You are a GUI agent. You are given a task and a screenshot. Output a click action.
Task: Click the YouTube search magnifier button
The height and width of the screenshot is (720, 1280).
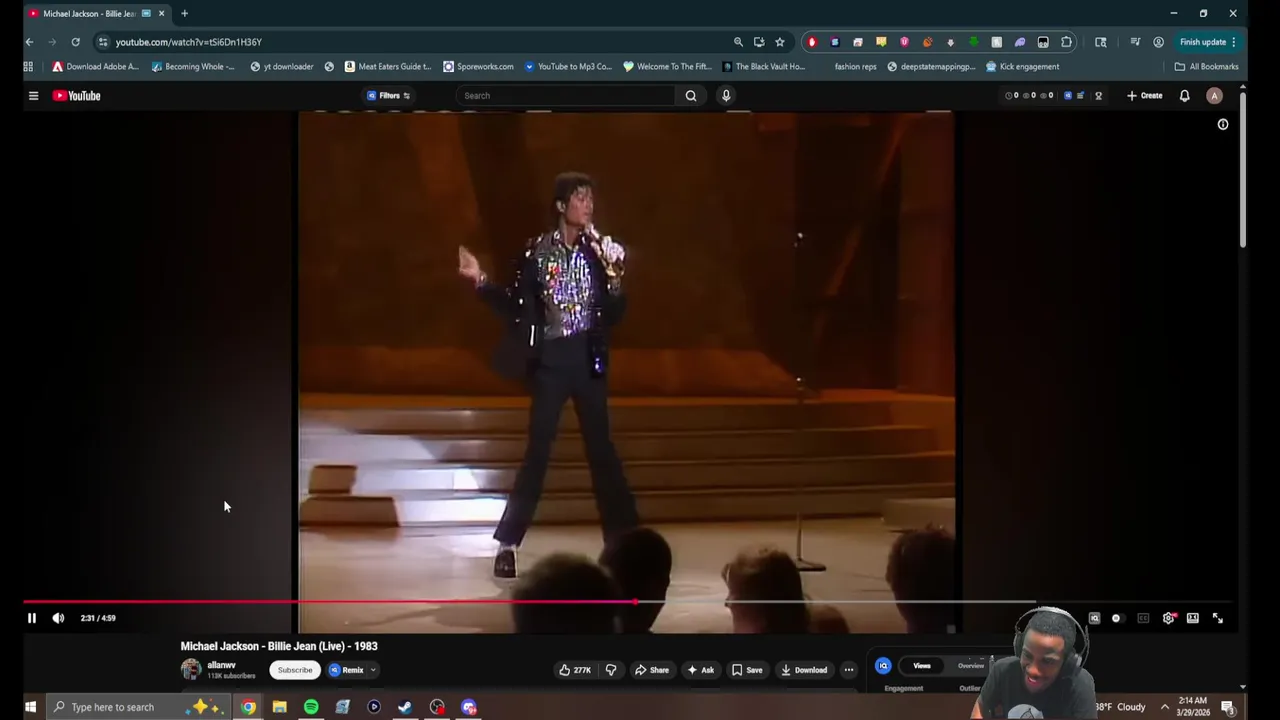point(690,96)
